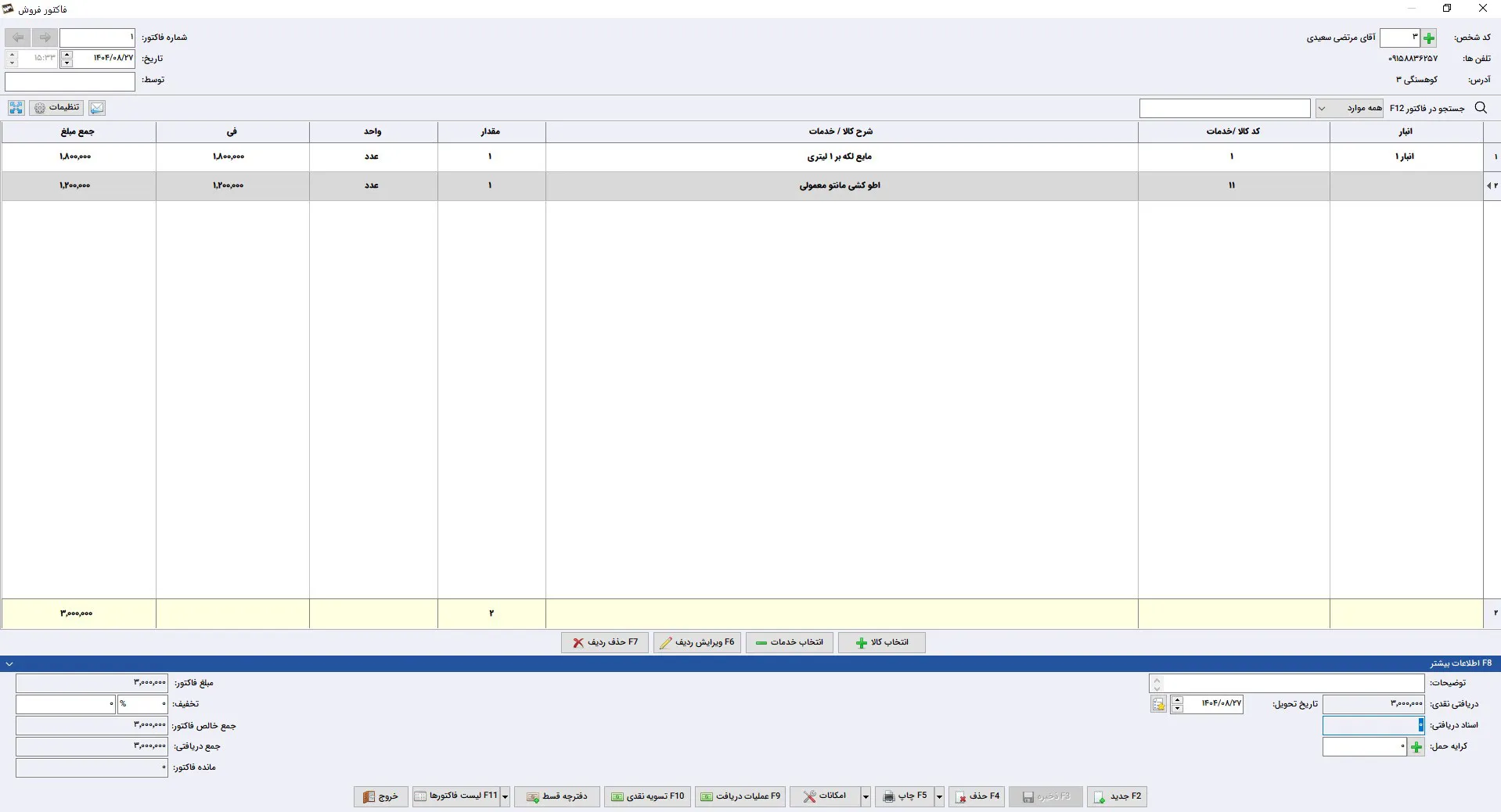Screen dimensions: 1501x812
Task: Sort by مقدار column header
Action: [x=491, y=131]
